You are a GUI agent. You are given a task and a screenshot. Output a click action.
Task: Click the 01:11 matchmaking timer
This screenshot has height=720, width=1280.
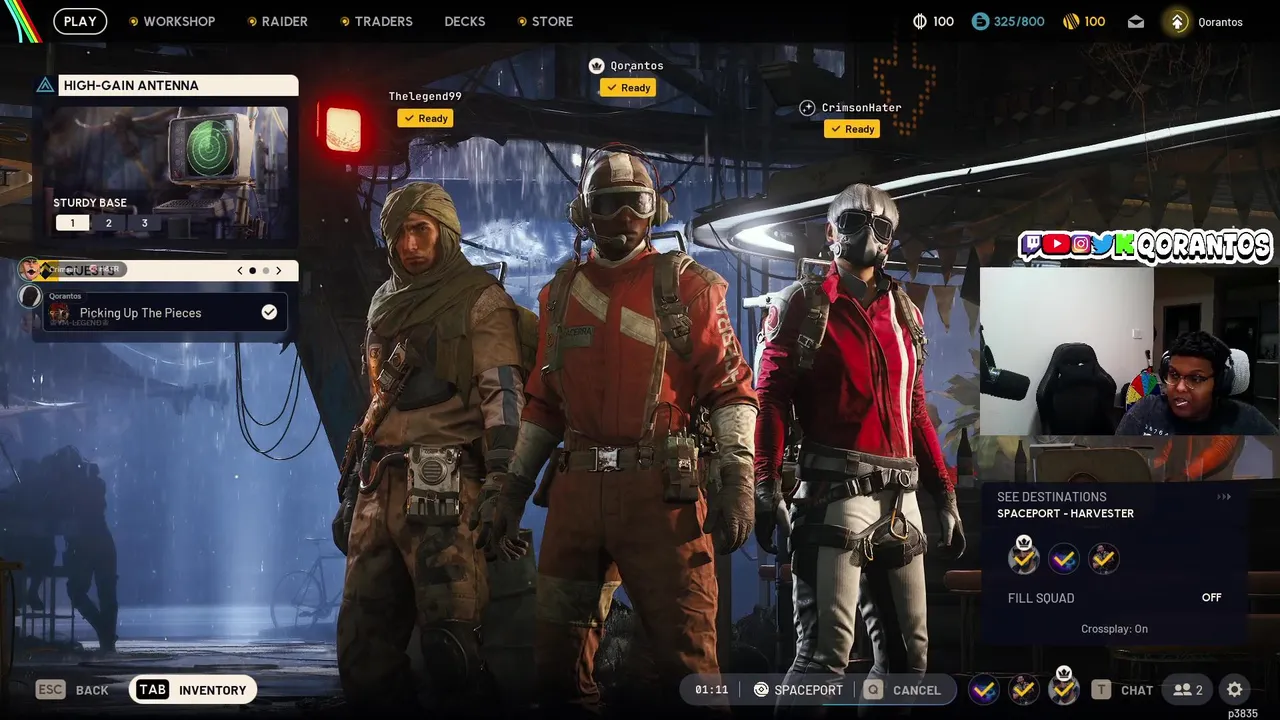coord(711,690)
